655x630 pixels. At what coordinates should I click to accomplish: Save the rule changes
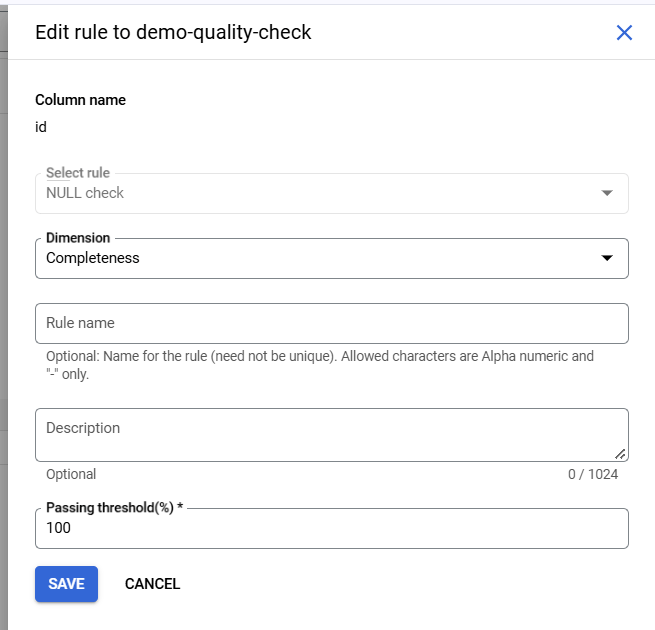point(66,584)
